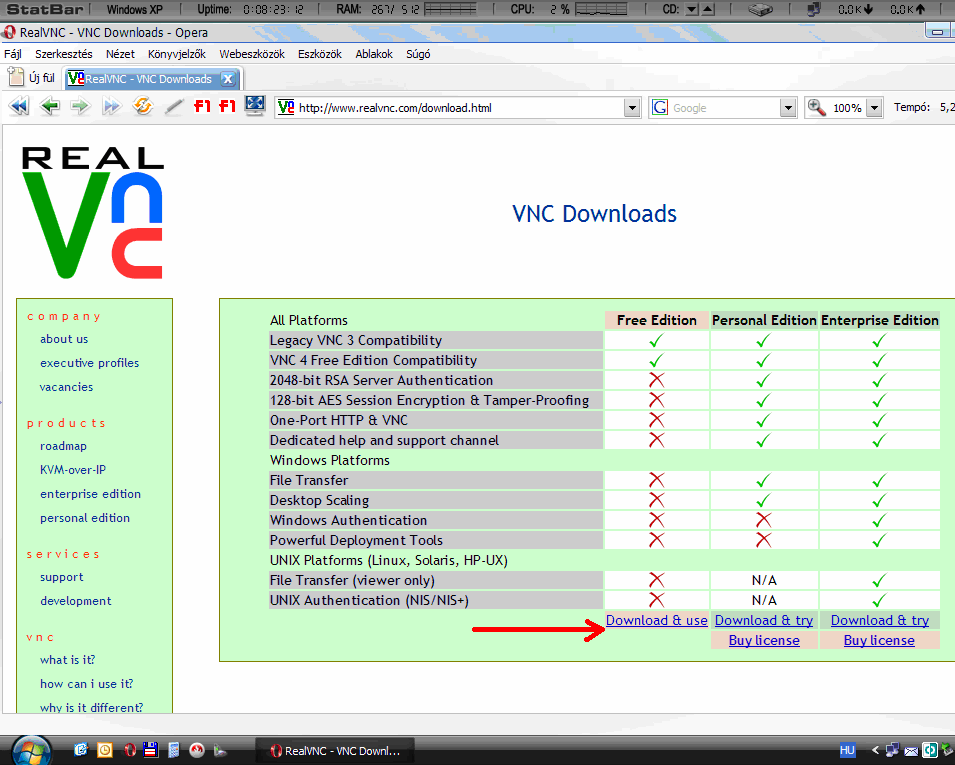Go back using the green back arrow

pos(50,107)
